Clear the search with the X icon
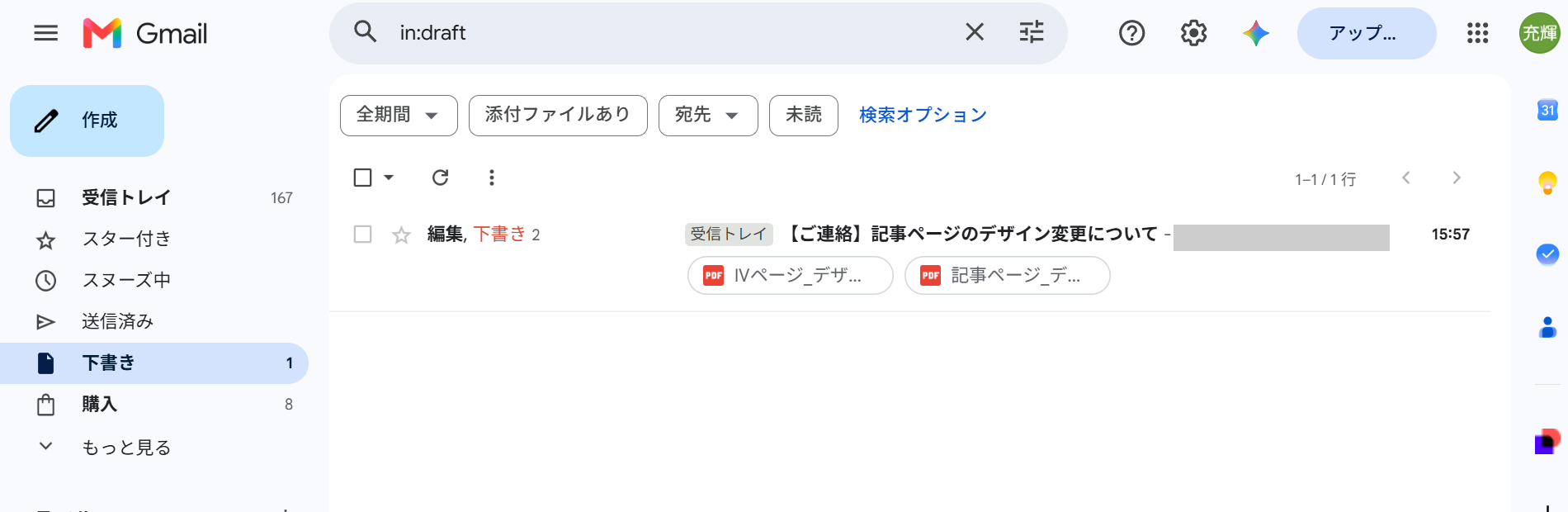The width and height of the screenshot is (1568, 512). point(975,32)
